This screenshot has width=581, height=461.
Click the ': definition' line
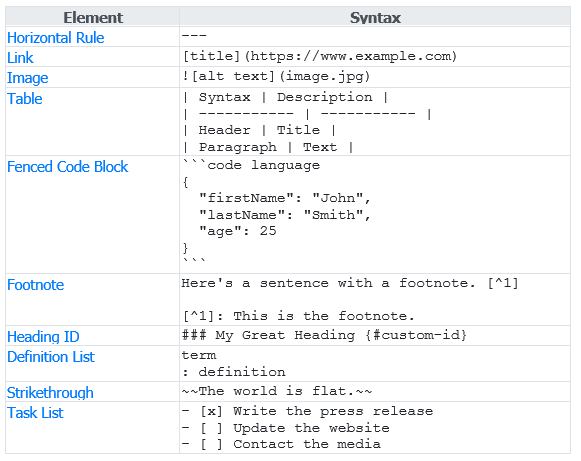pos(234,372)
